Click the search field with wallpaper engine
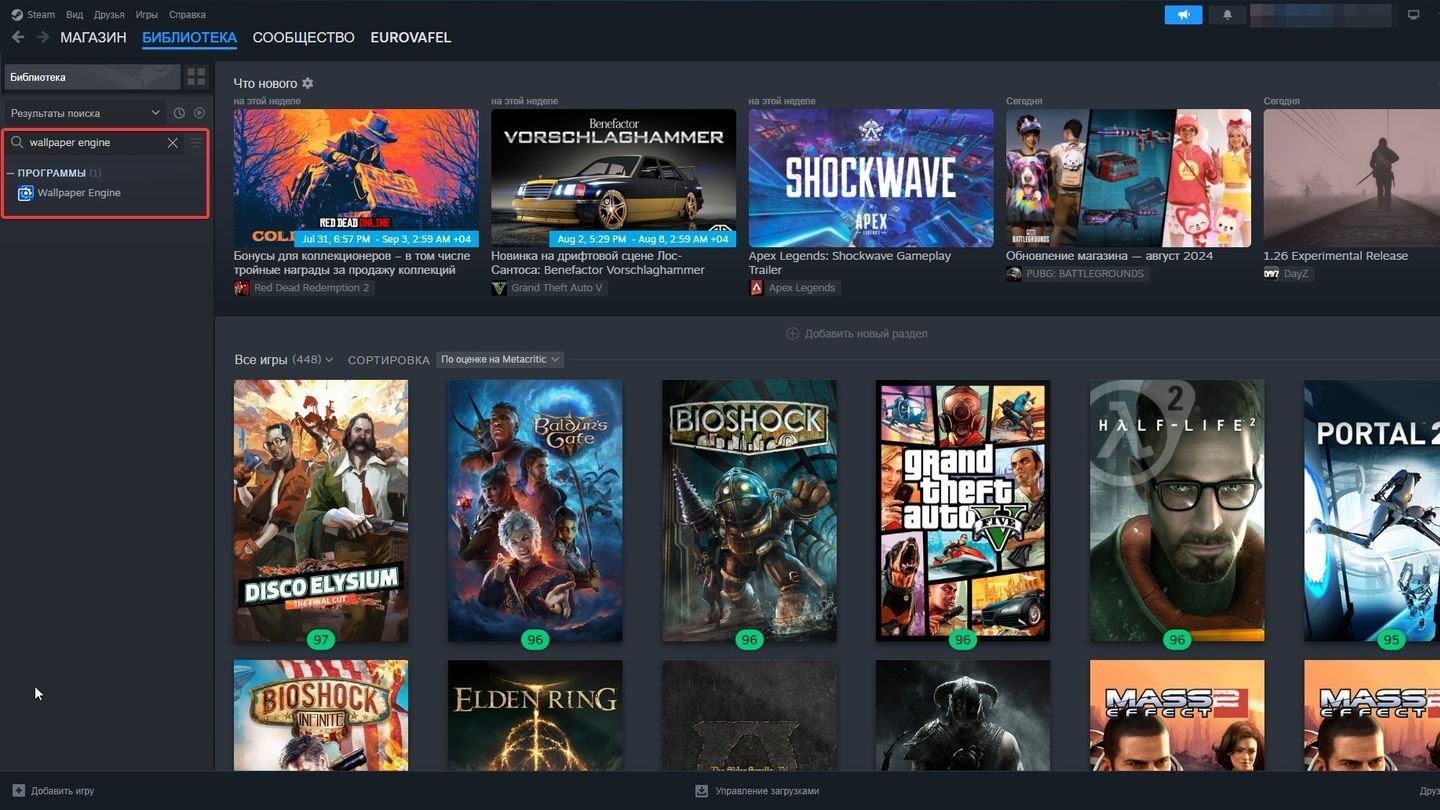The image size is (1440, 810). (95, 143)
